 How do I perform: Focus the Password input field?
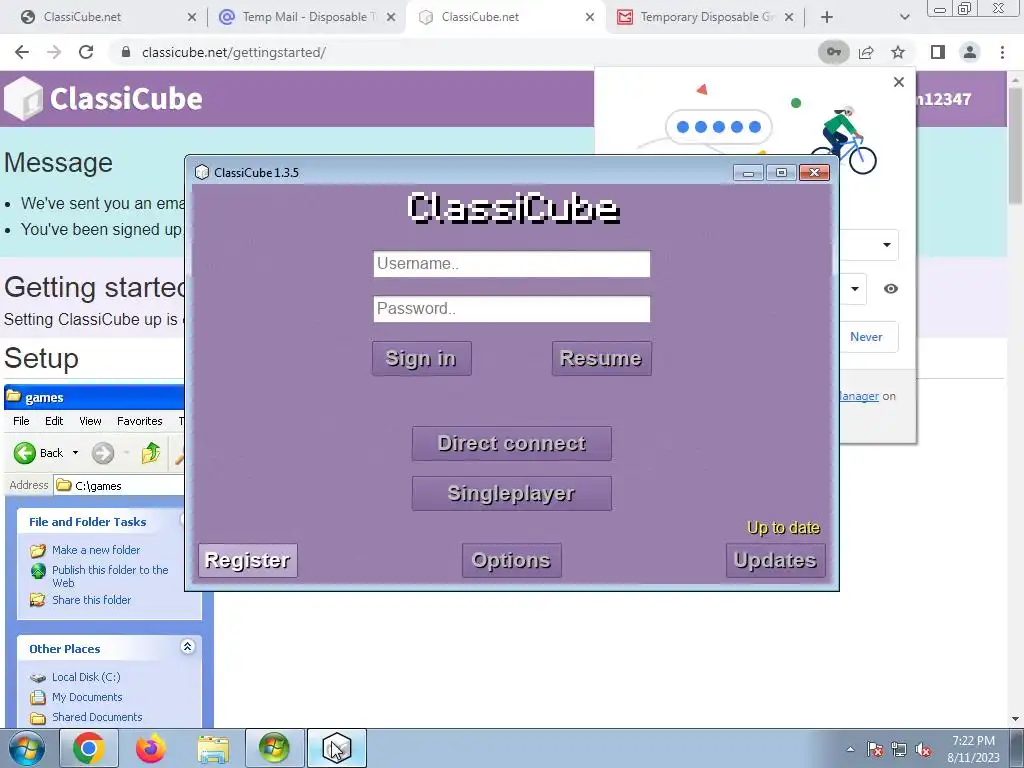[511, 309]
